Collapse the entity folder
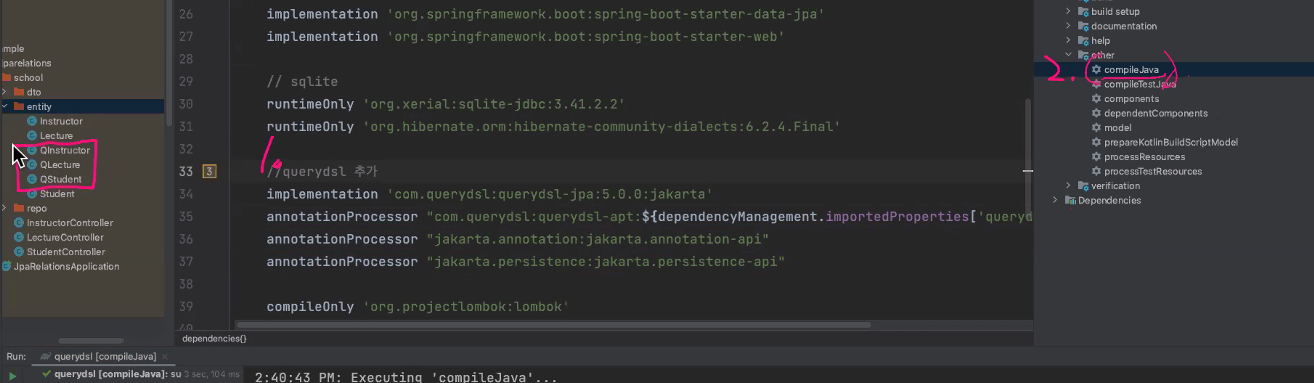 point(6,106)
